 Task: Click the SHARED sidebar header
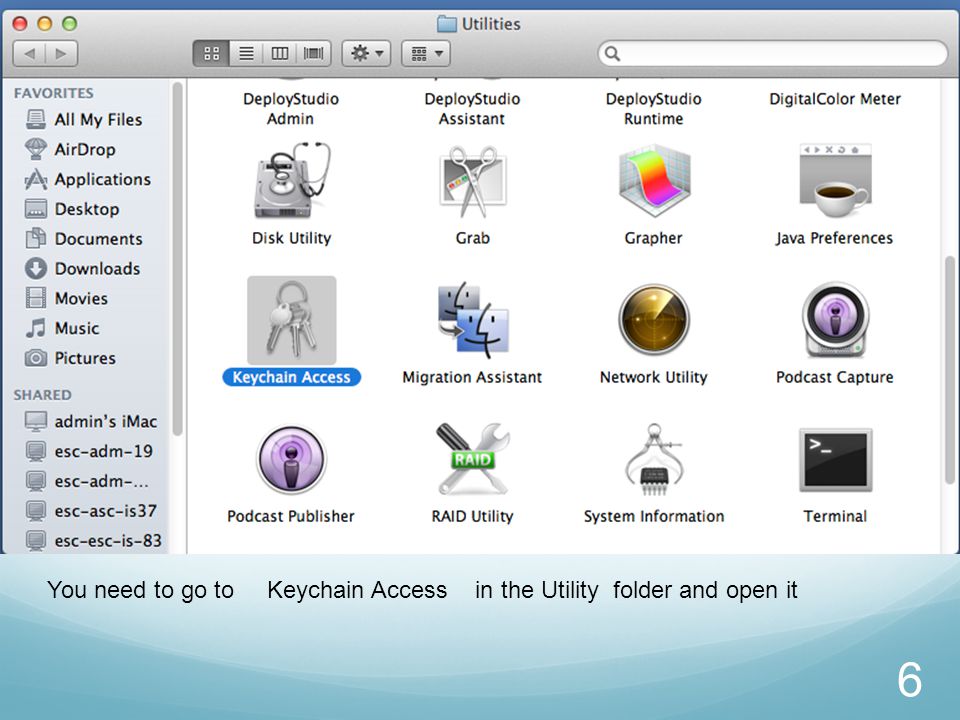[x=43, y=395]
